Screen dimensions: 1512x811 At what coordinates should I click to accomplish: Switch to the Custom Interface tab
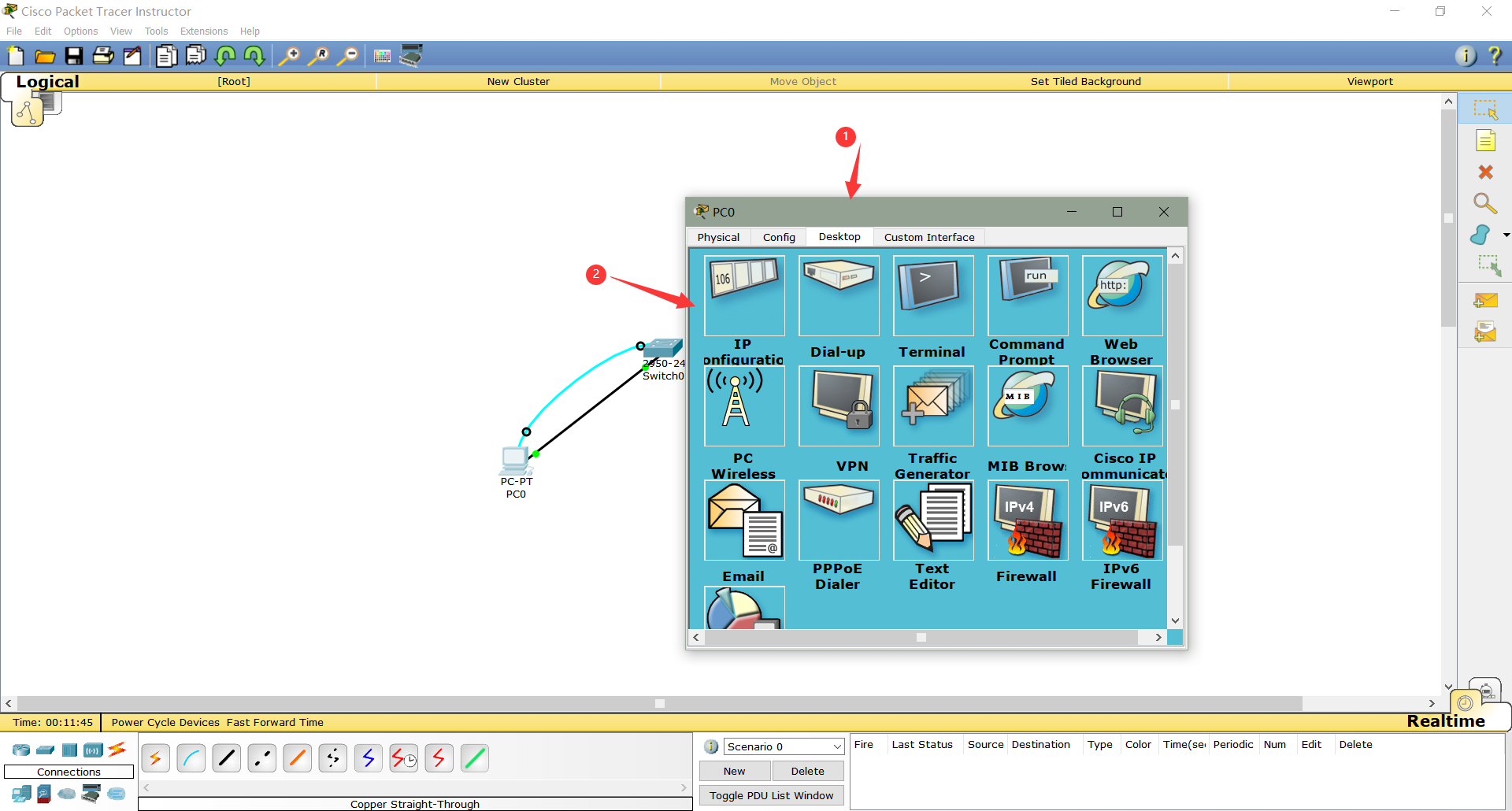pos(929,237)
